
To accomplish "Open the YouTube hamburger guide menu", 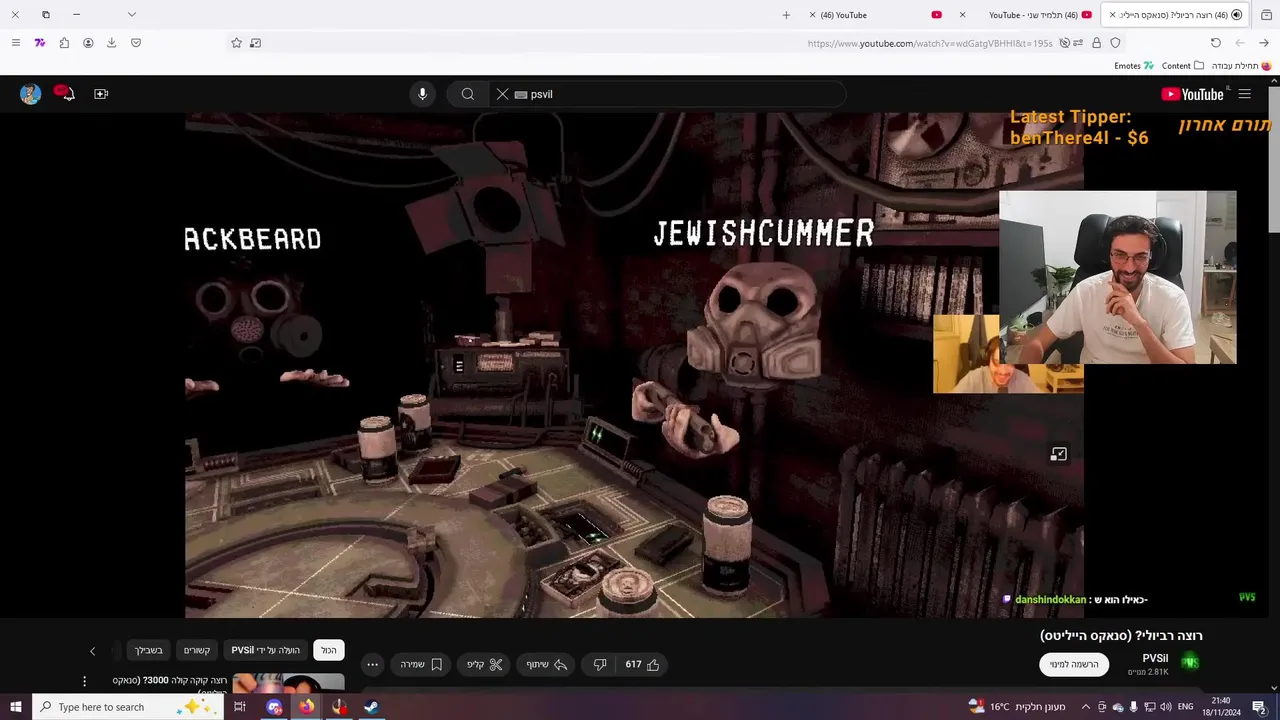I will (x=1244, y=94).
